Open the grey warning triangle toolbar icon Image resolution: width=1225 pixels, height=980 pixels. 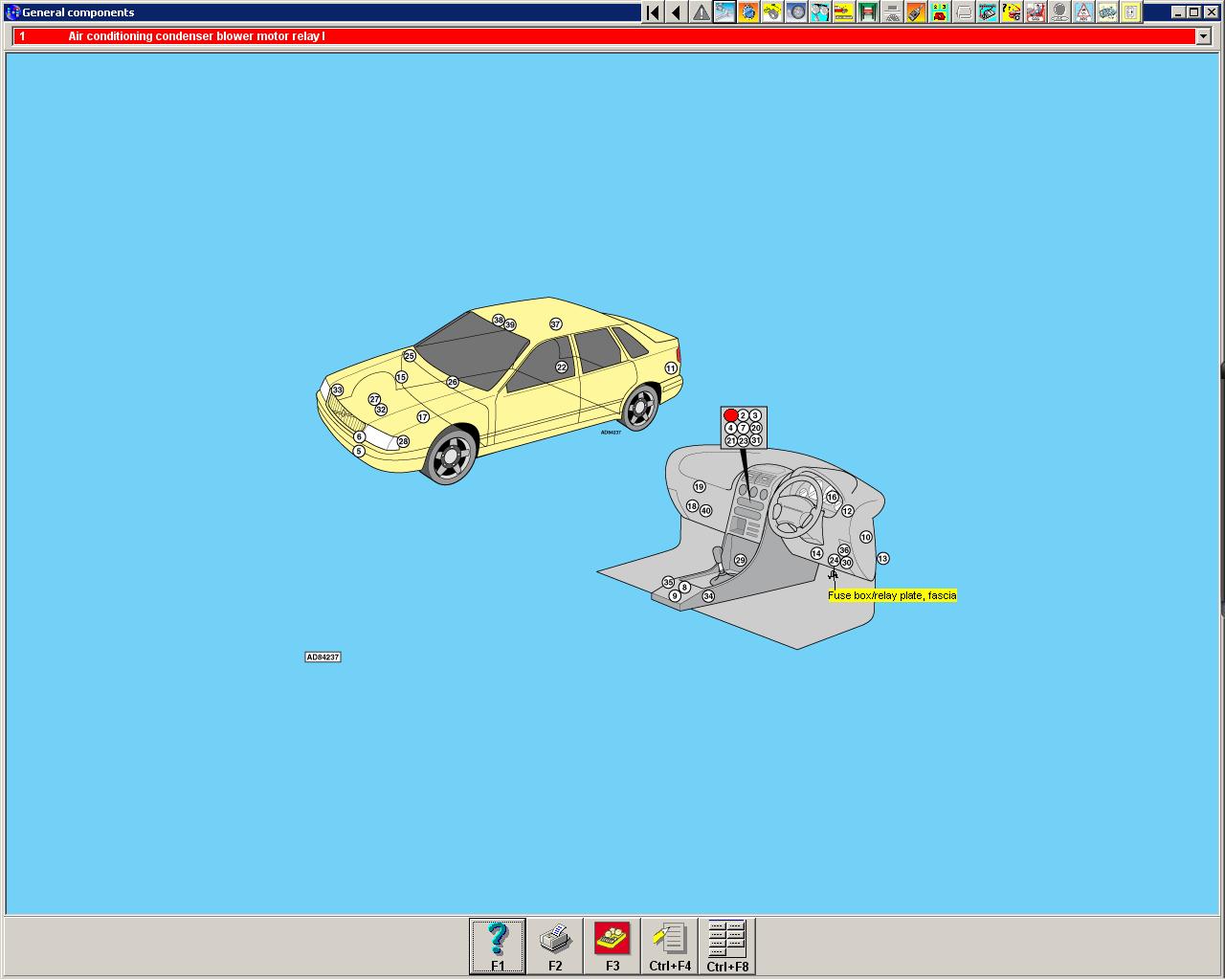point(701,12)
